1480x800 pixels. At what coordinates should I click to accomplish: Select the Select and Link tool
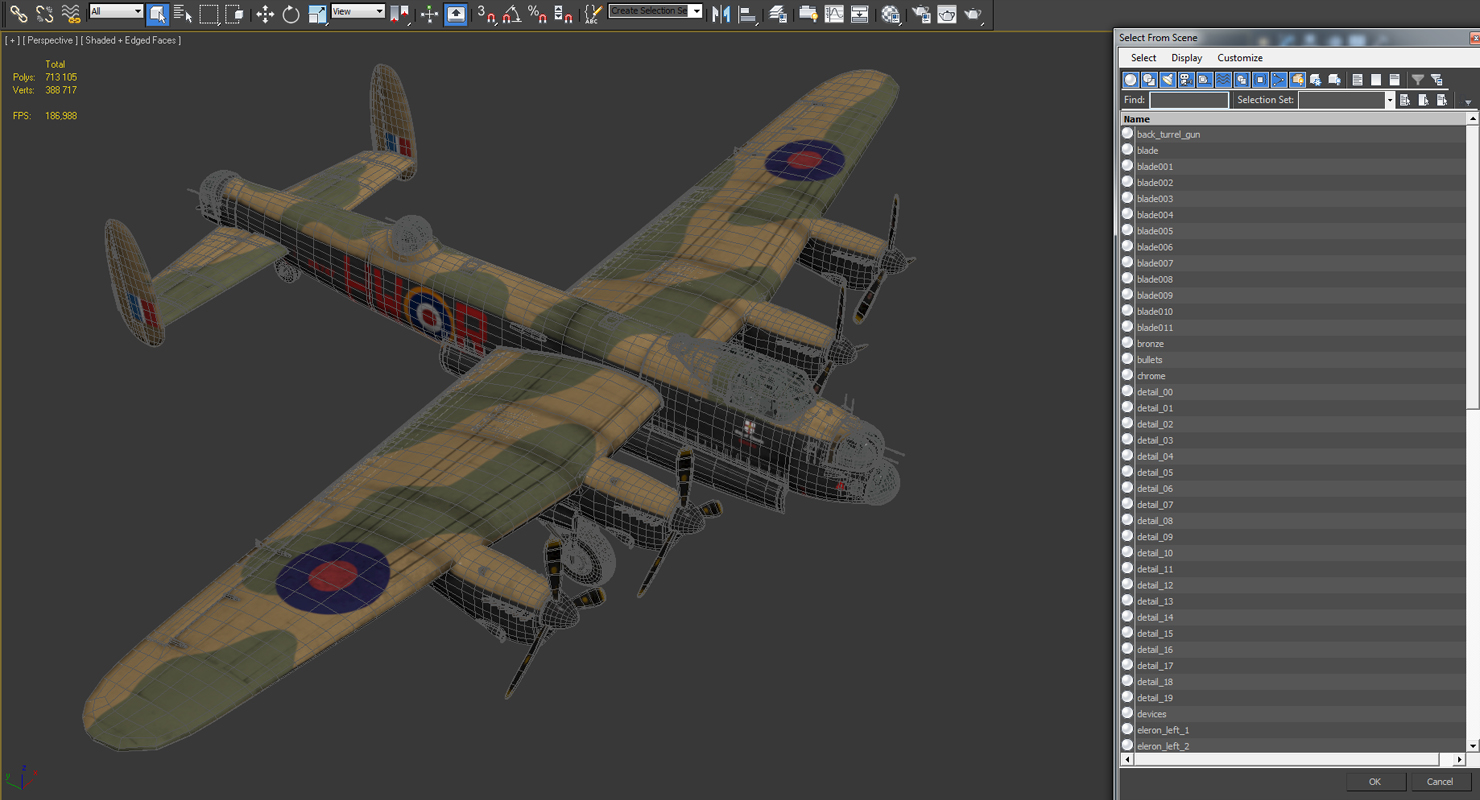18,14
